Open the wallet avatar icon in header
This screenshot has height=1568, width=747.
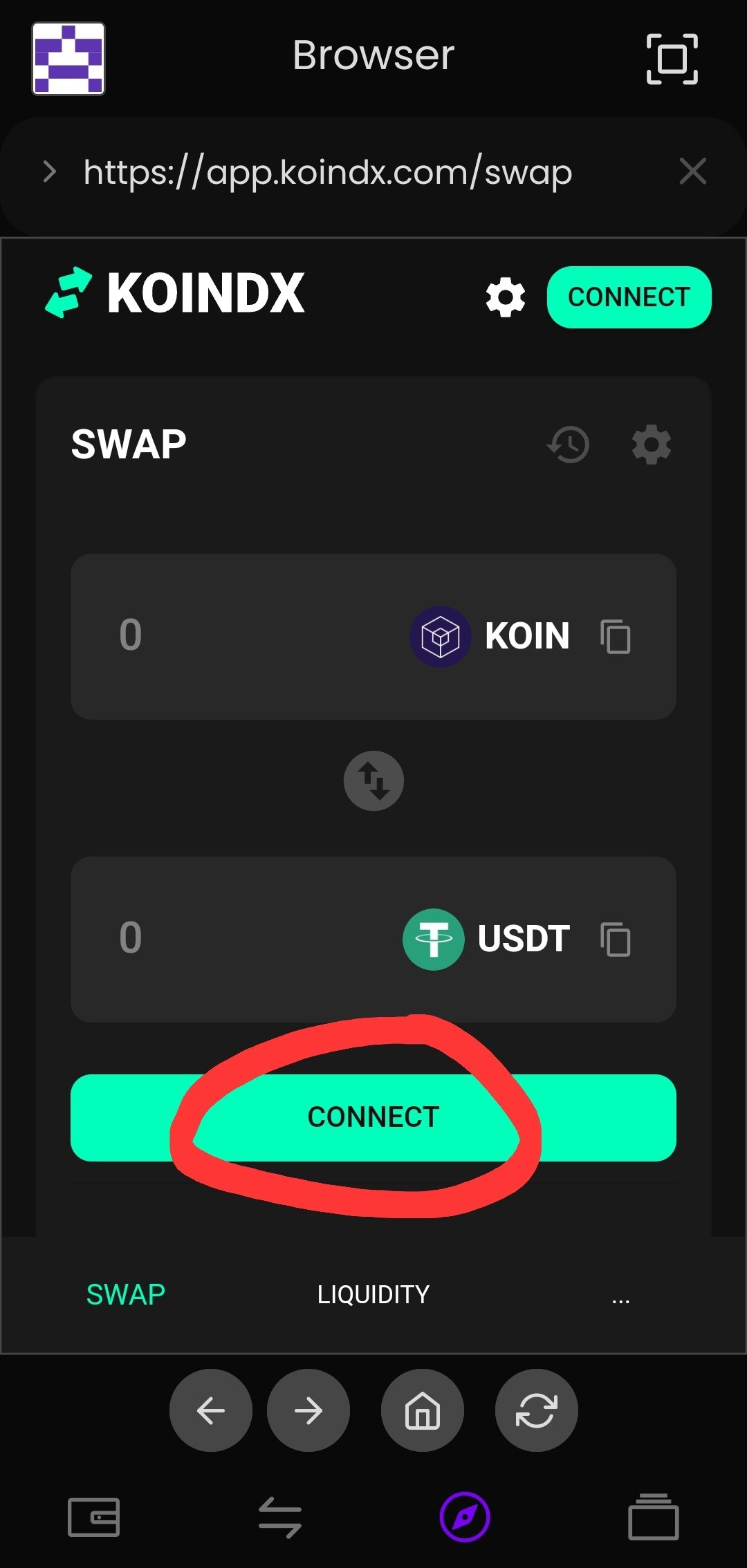coord(68,58)
